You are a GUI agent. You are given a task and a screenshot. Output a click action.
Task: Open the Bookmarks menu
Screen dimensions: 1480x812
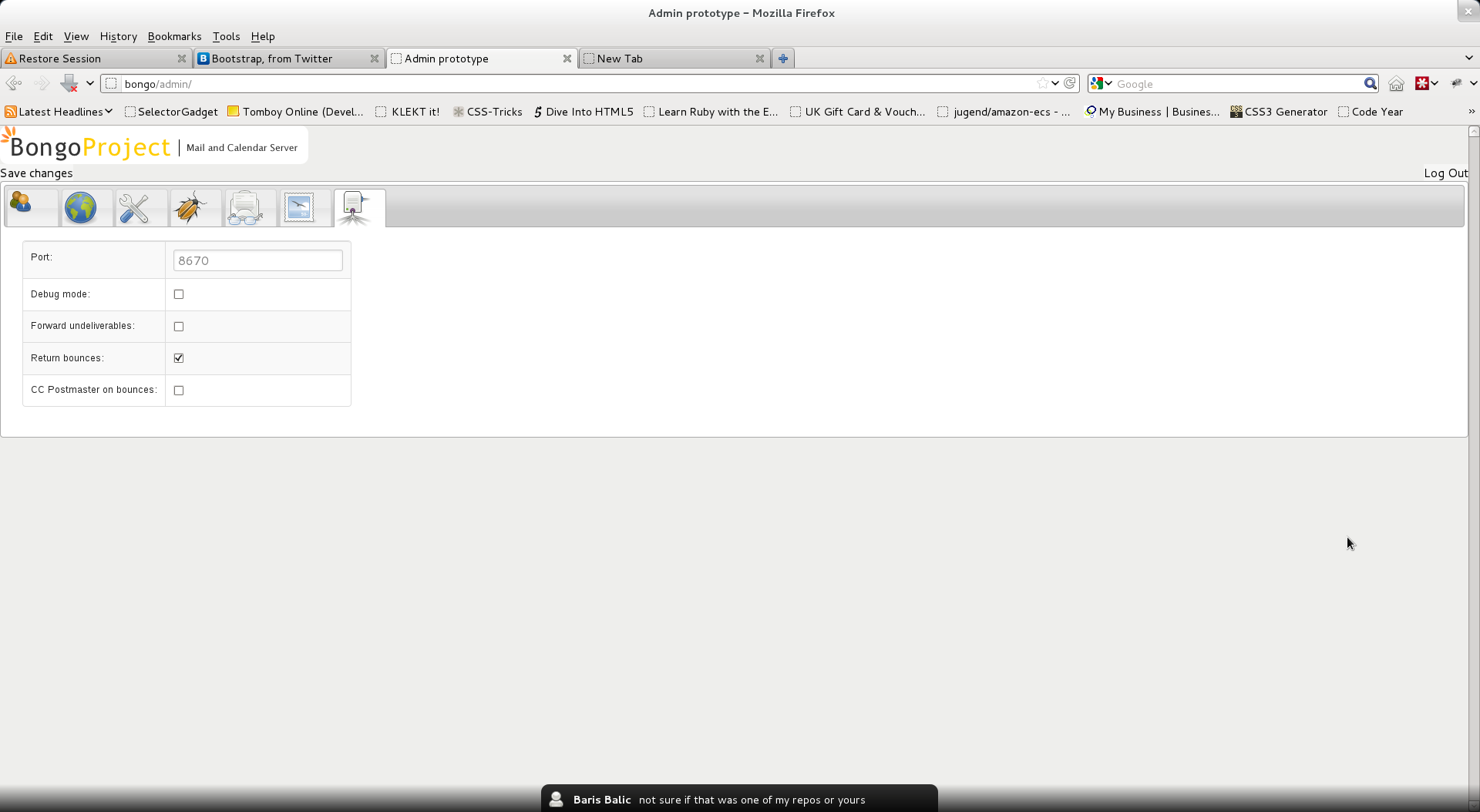174,36
